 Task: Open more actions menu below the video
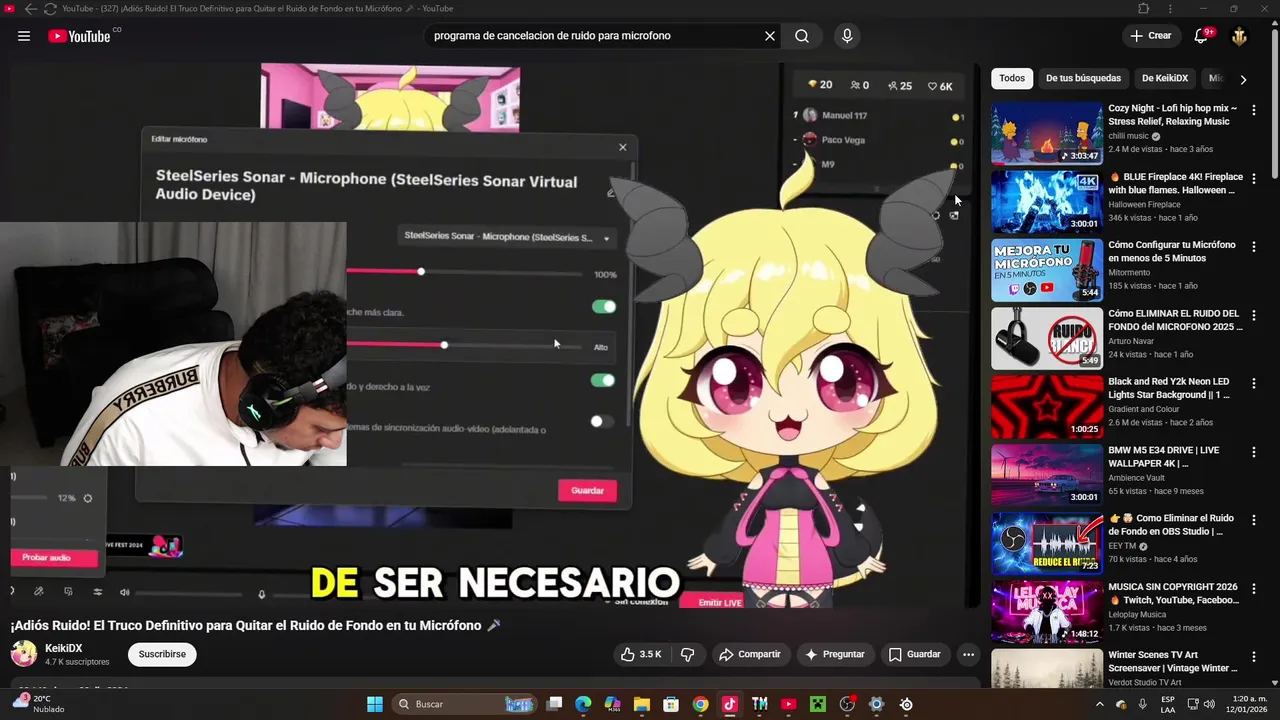[x=968, y=654]
